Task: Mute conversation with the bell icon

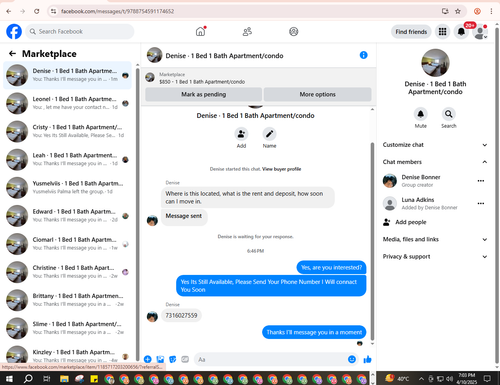Action: click(421, 114)
